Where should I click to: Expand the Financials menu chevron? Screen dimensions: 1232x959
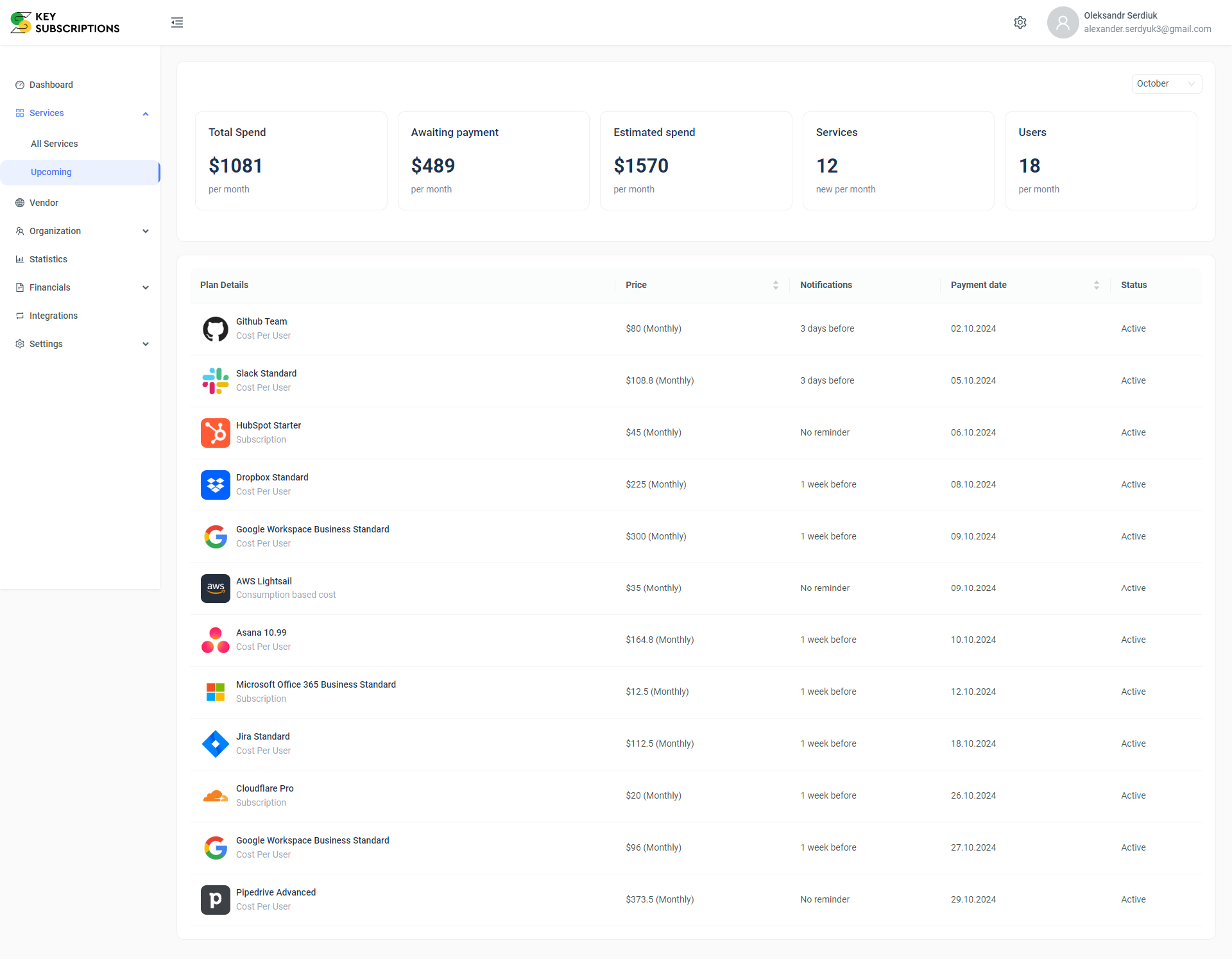pos(146,288)
